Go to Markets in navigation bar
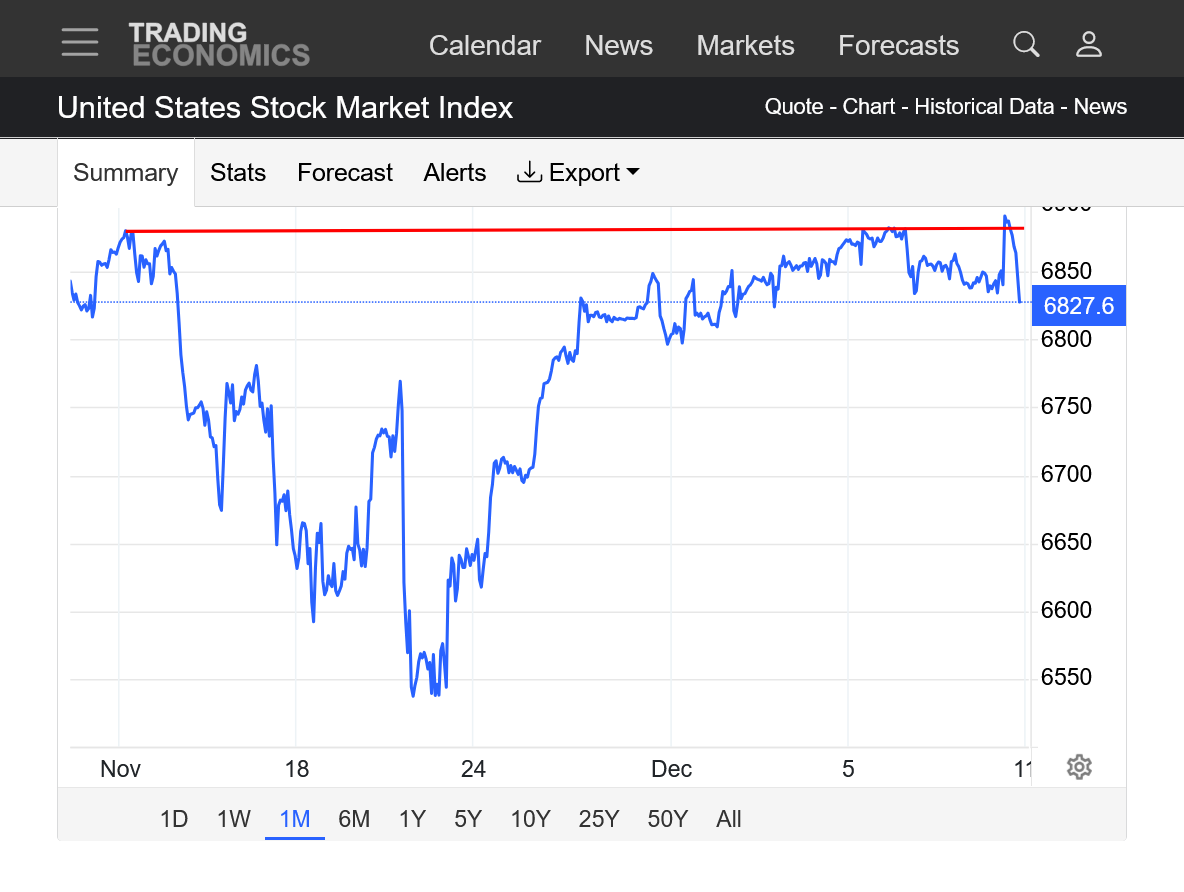This screenshot has width=1184, height=892. (x=745, y=46)
